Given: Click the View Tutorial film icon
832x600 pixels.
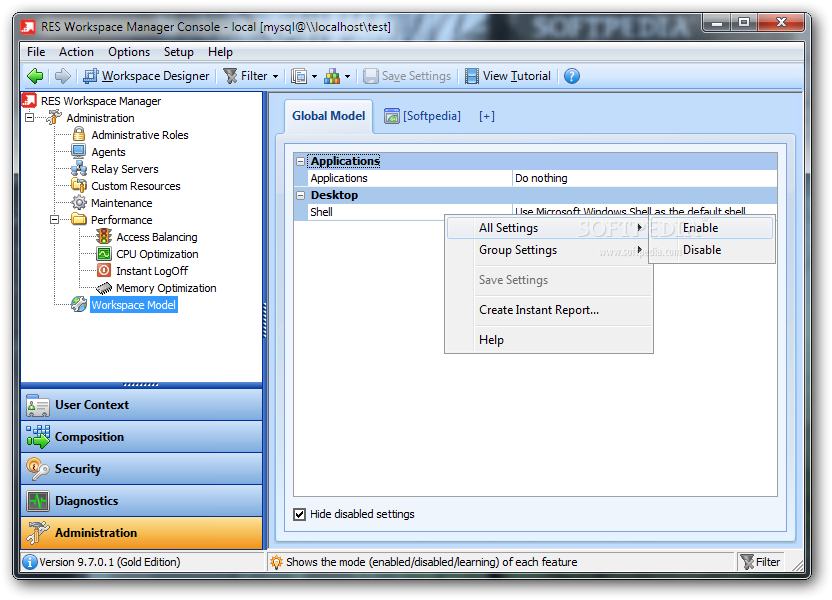Looking at the screenshot, I should point(471,76).
